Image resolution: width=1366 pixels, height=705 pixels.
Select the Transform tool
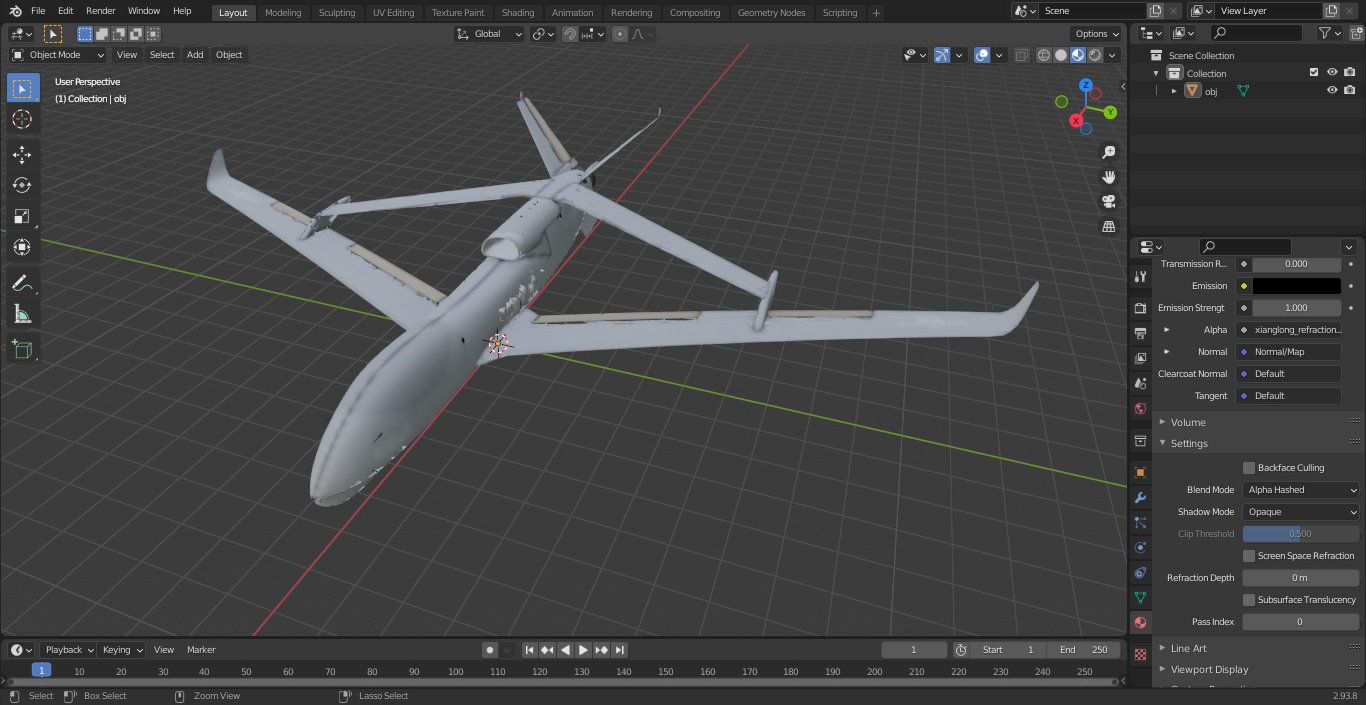22,247
